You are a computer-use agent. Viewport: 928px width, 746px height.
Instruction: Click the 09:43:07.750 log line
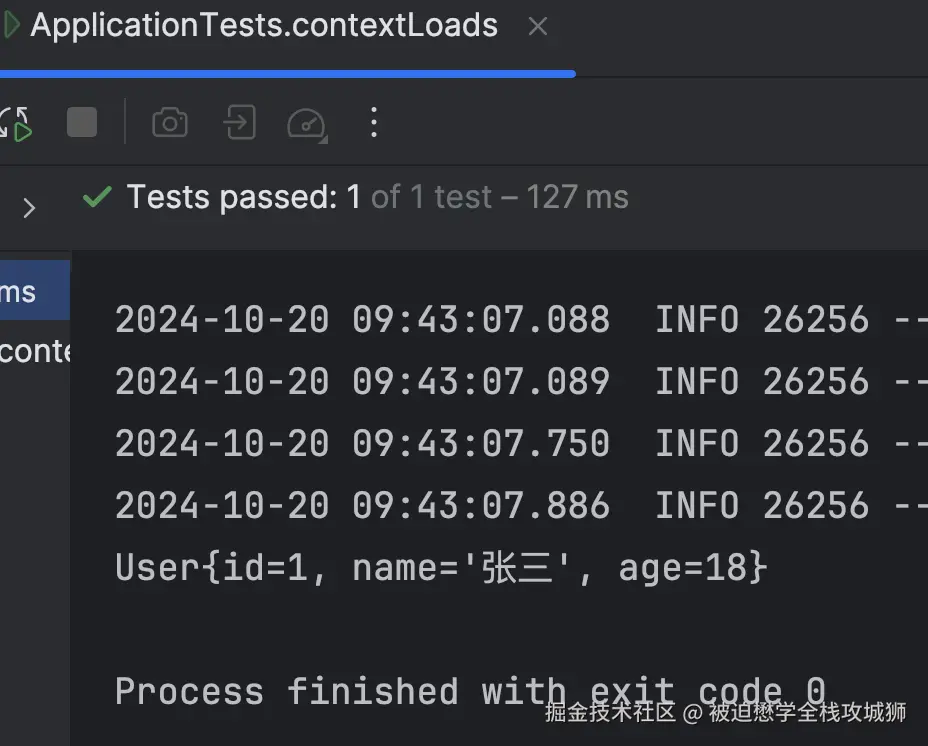[x=521, y=443]
